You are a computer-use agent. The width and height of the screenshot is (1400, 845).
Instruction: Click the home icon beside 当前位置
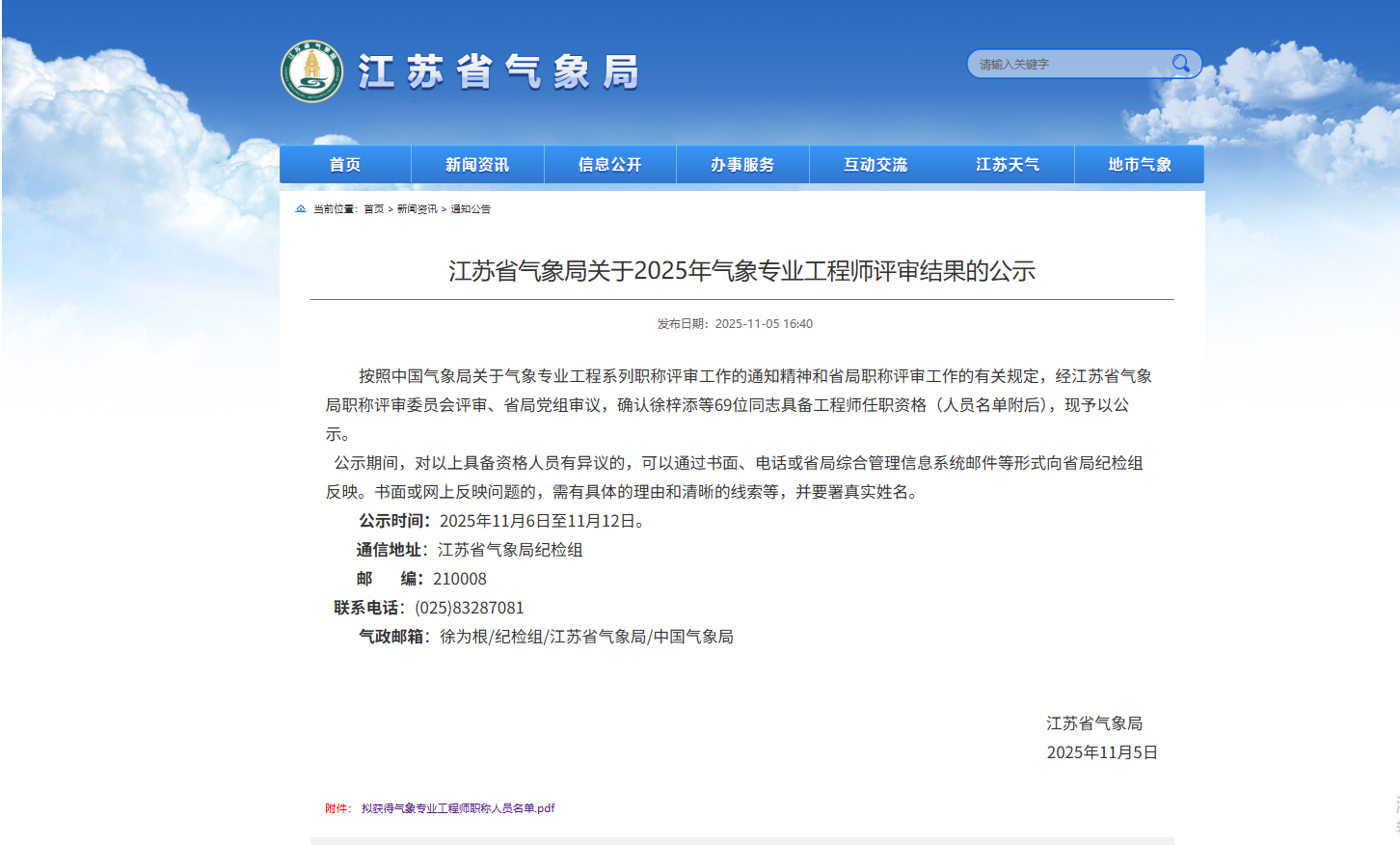(301, 209)
